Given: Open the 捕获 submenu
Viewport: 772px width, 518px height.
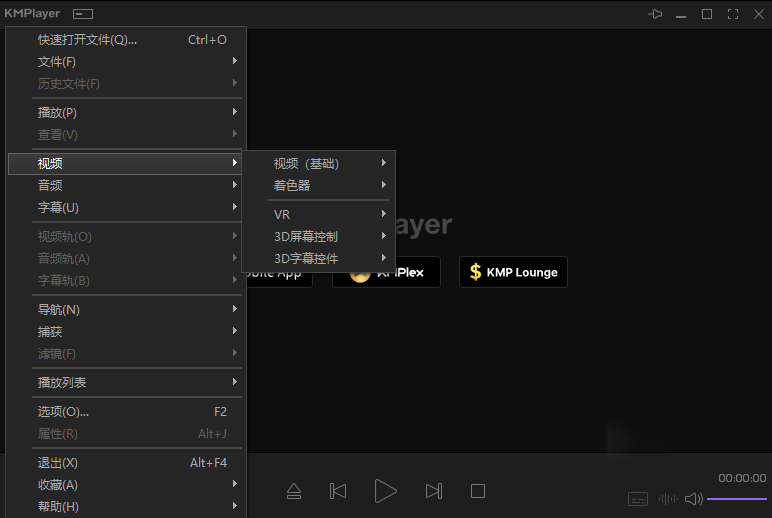Looking at the screenshot, I should (126, 331).
